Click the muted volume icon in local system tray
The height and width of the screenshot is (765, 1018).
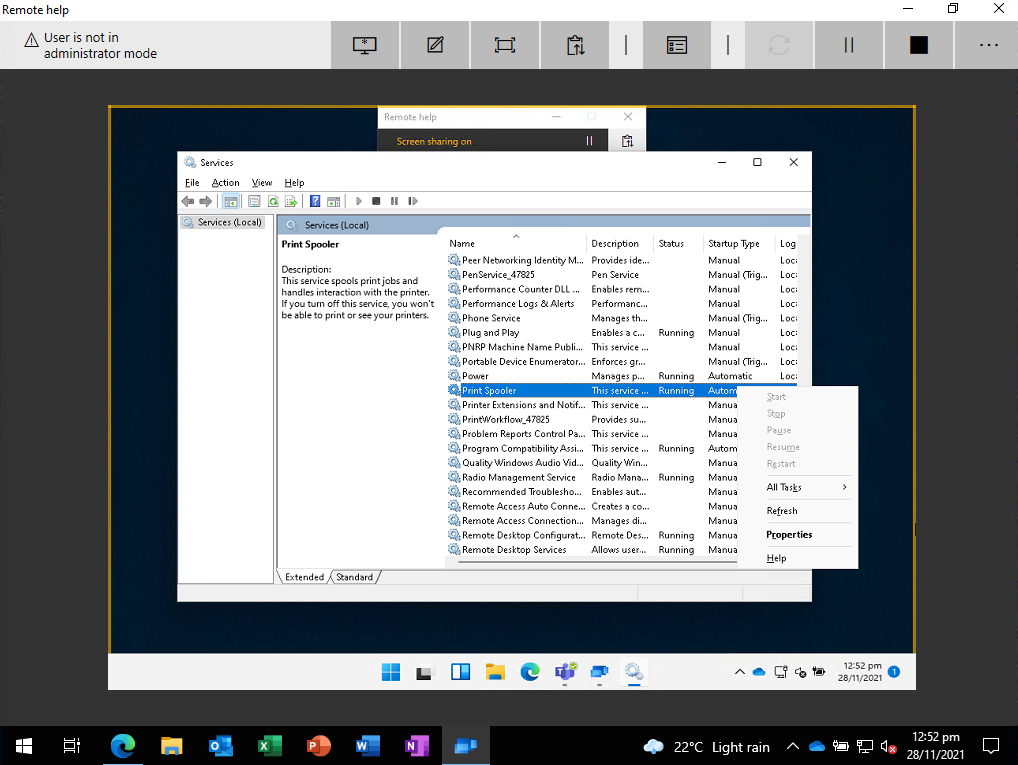(889, 747)
